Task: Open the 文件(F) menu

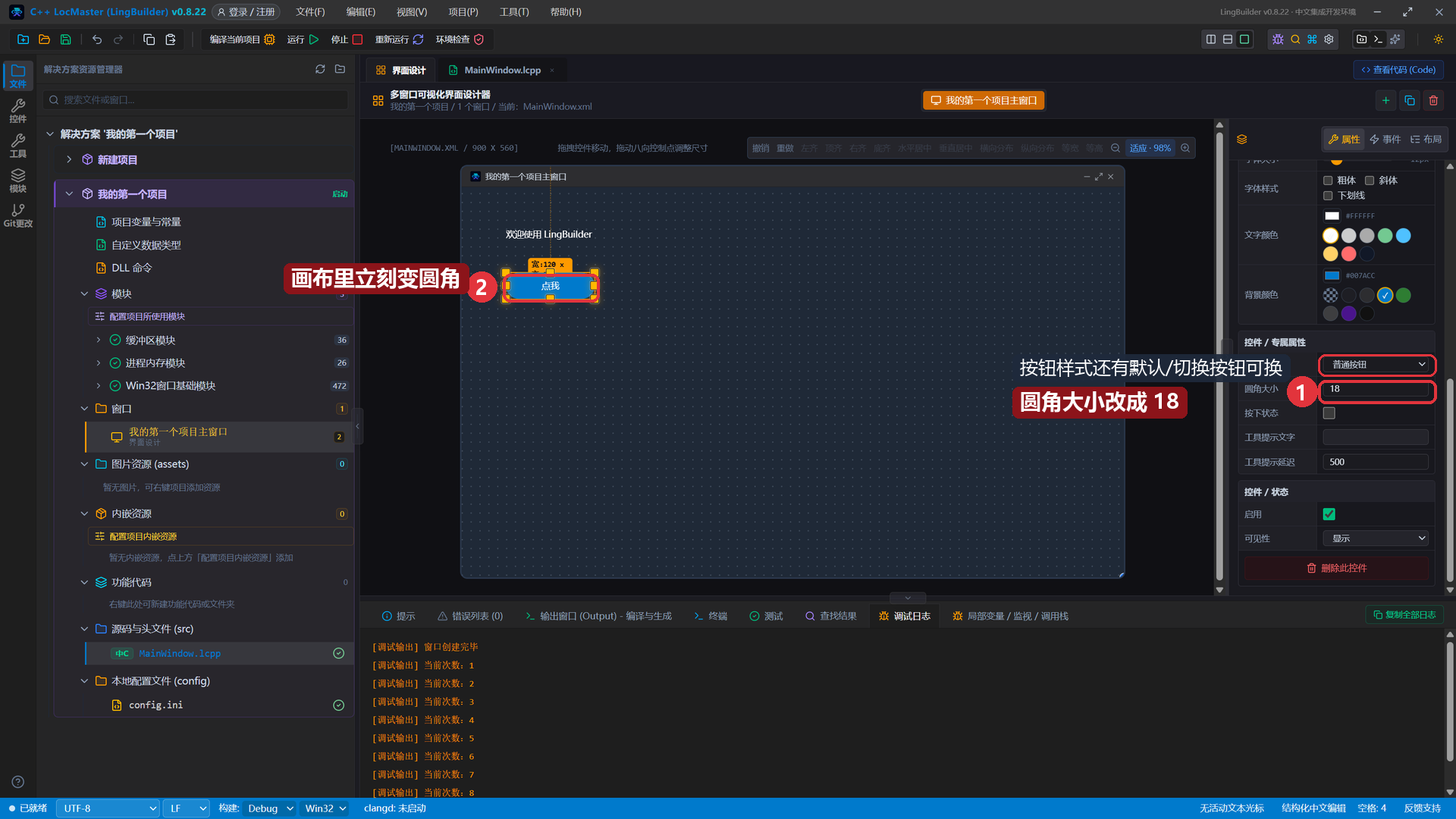Action: (x=310, y=12)
